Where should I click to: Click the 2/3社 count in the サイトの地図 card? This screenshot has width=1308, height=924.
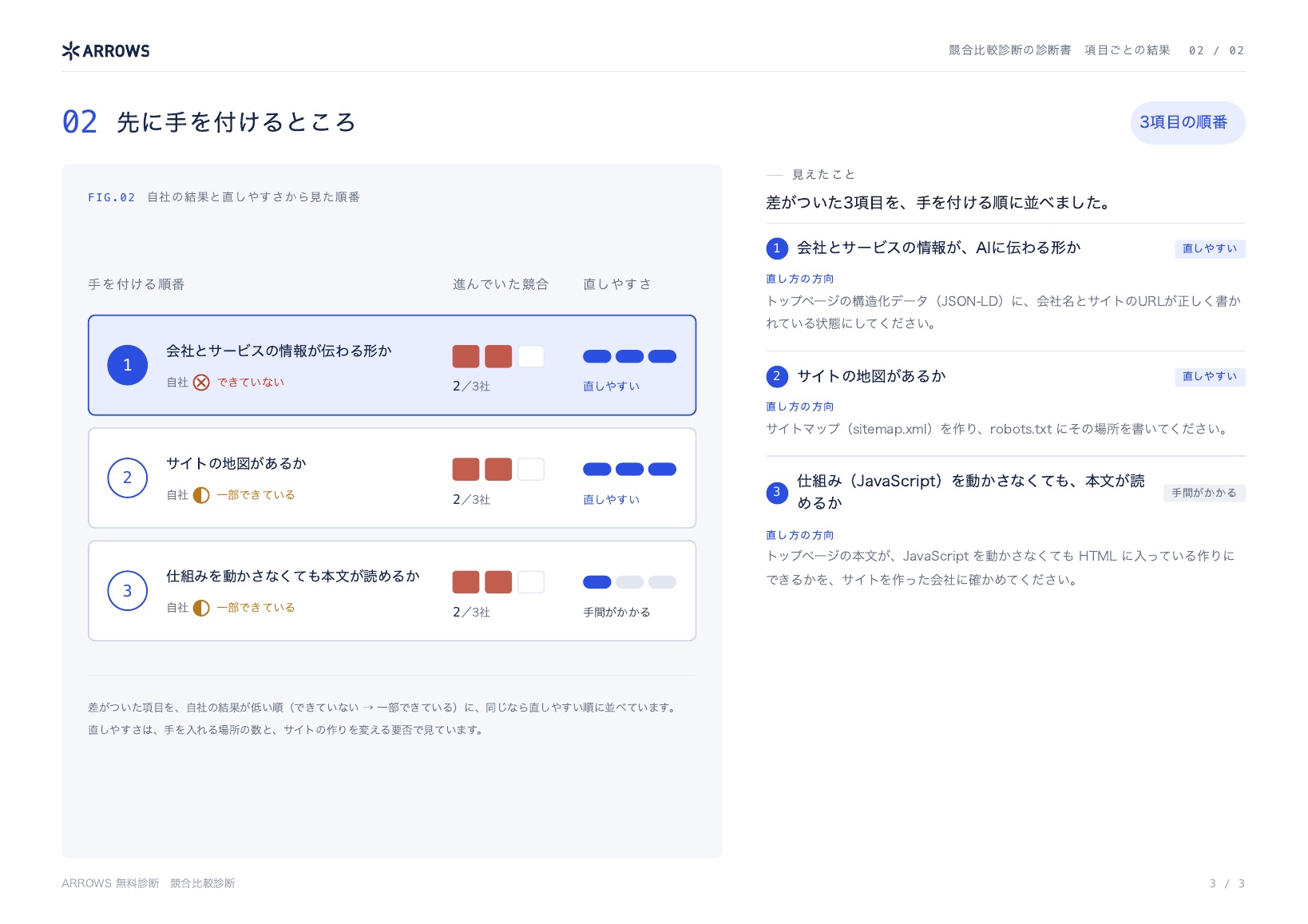(x=471, y=500)
